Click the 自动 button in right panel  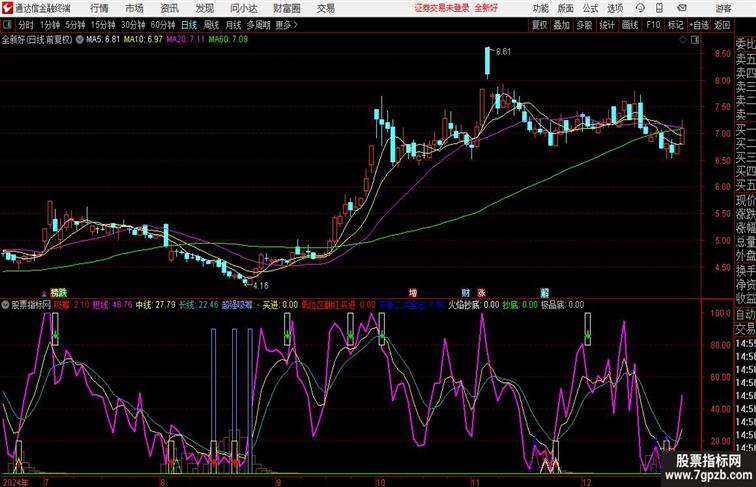745,314
